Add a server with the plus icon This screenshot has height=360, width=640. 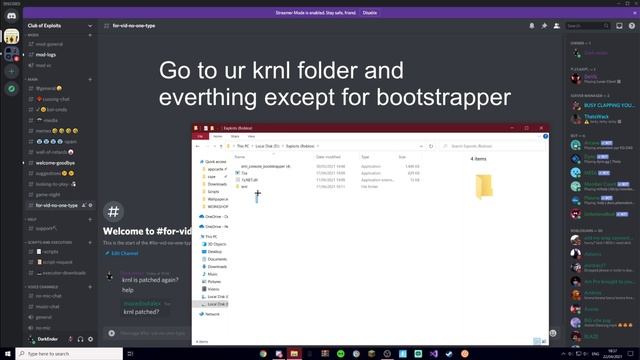click(11, 71)
